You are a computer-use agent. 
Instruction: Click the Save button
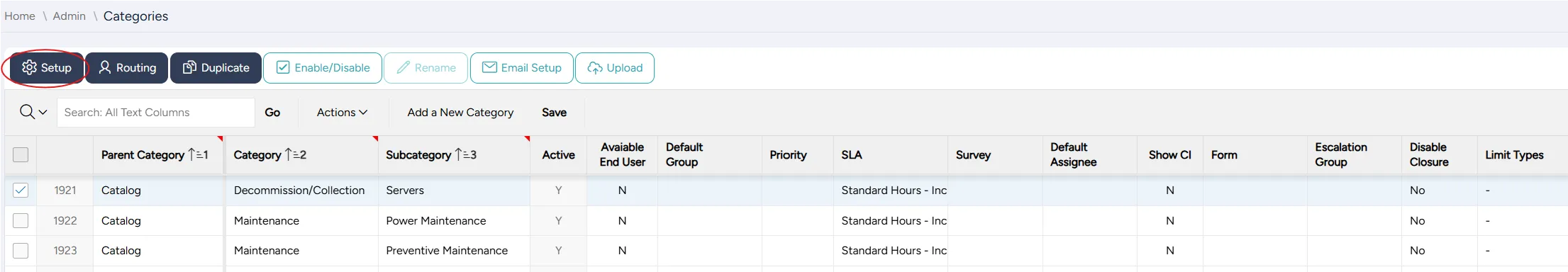click(x=554, y=113)
